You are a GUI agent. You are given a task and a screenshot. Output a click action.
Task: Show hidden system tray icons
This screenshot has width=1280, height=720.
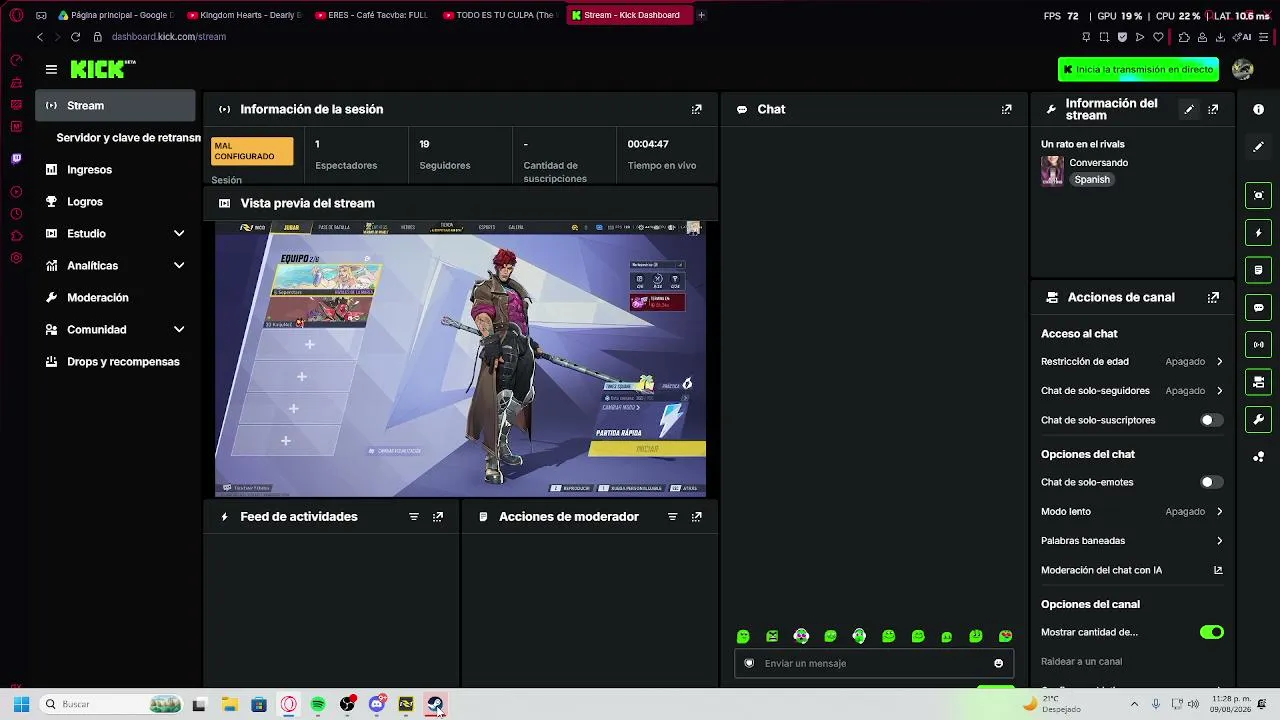(1134, 705)
